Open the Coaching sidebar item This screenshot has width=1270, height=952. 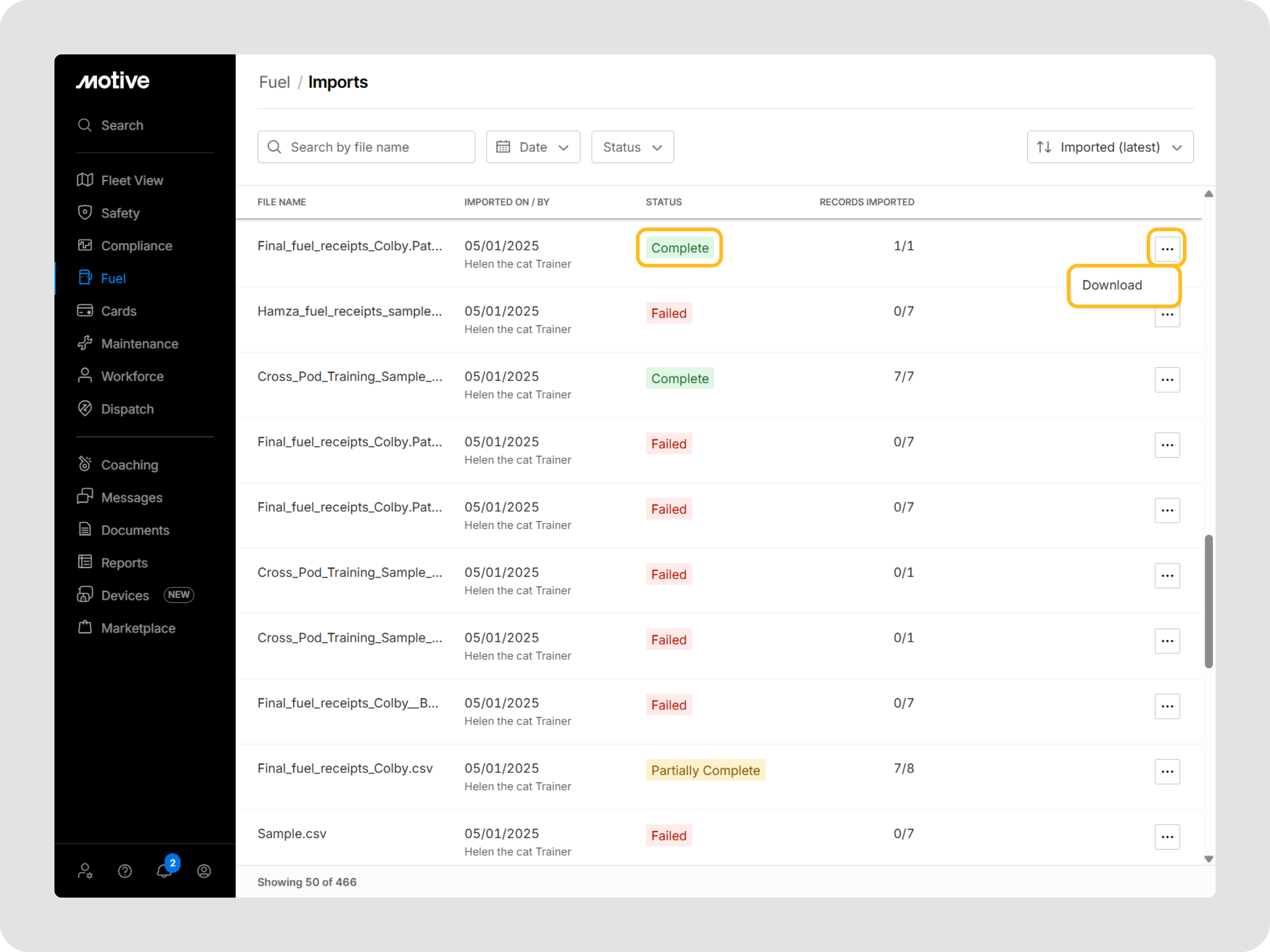pos(129,465)
